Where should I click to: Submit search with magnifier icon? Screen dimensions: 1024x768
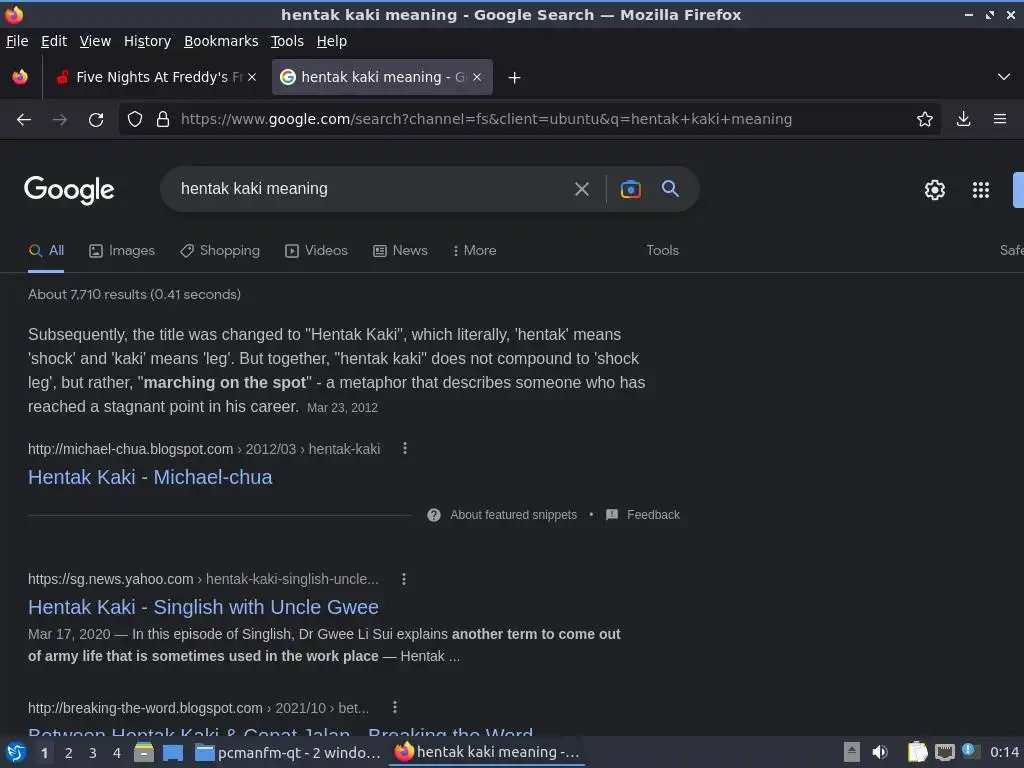click(670, 189)
